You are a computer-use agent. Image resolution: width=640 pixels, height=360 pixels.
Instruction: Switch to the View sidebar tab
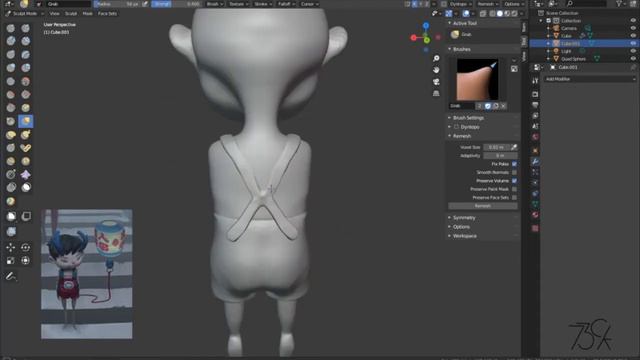click(524, 56)
